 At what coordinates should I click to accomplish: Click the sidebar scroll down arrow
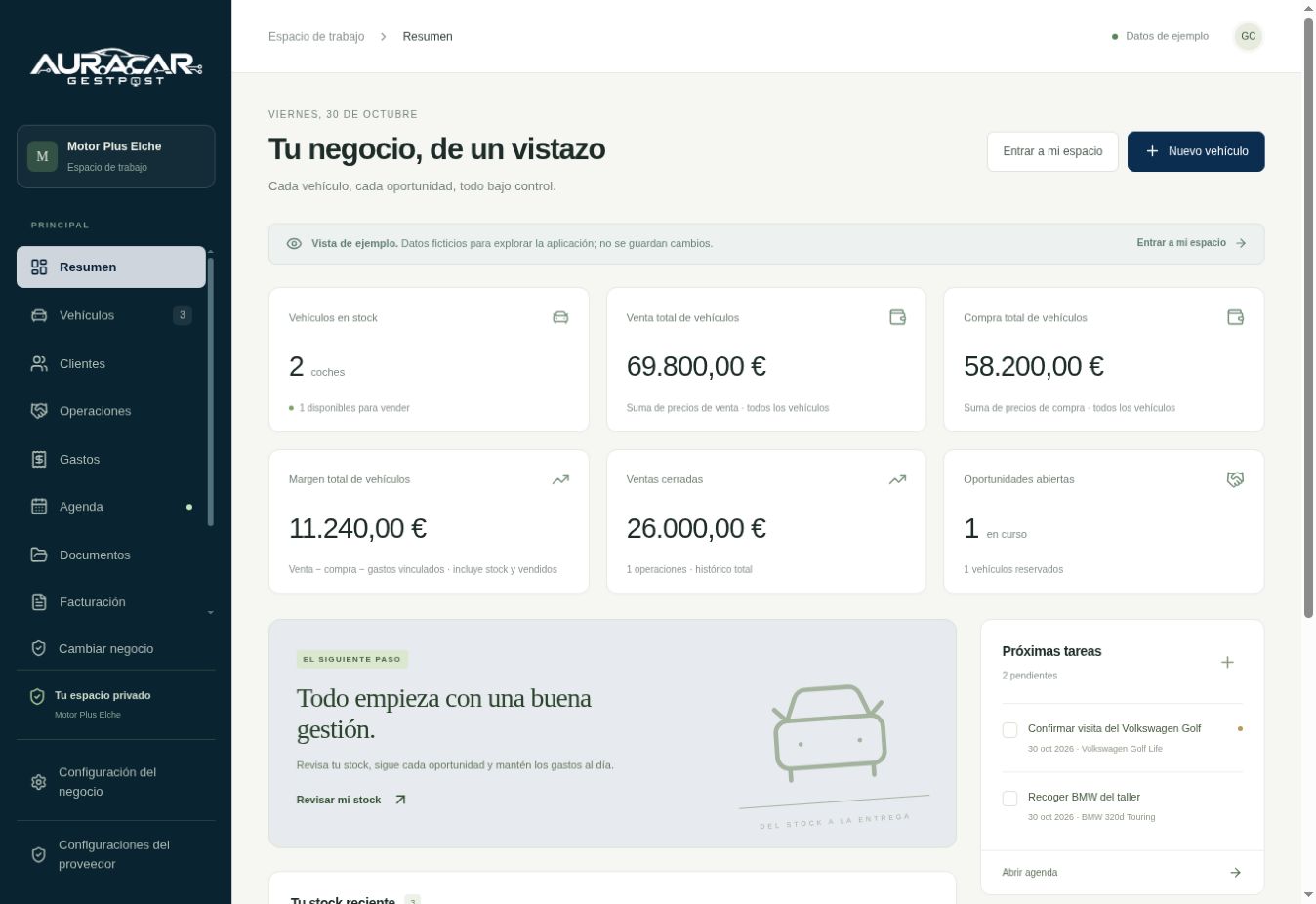coord(210,613)
